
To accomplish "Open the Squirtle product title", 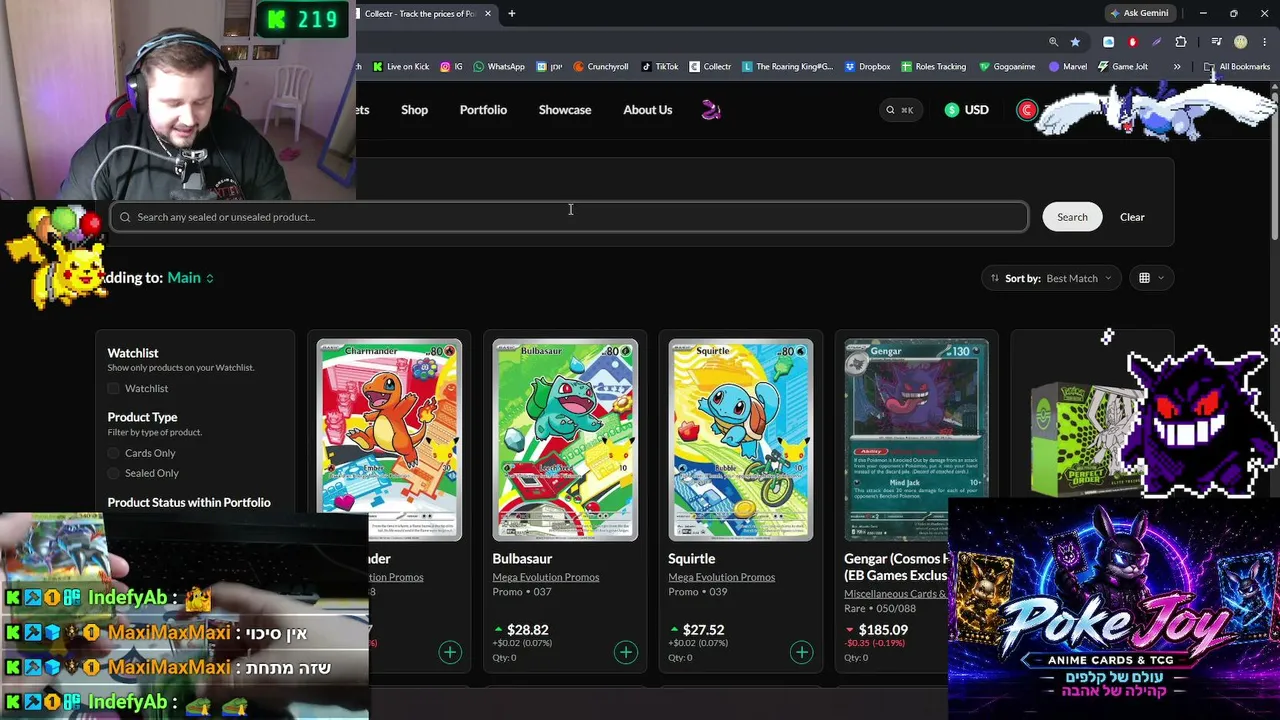I will pos(692,559).
